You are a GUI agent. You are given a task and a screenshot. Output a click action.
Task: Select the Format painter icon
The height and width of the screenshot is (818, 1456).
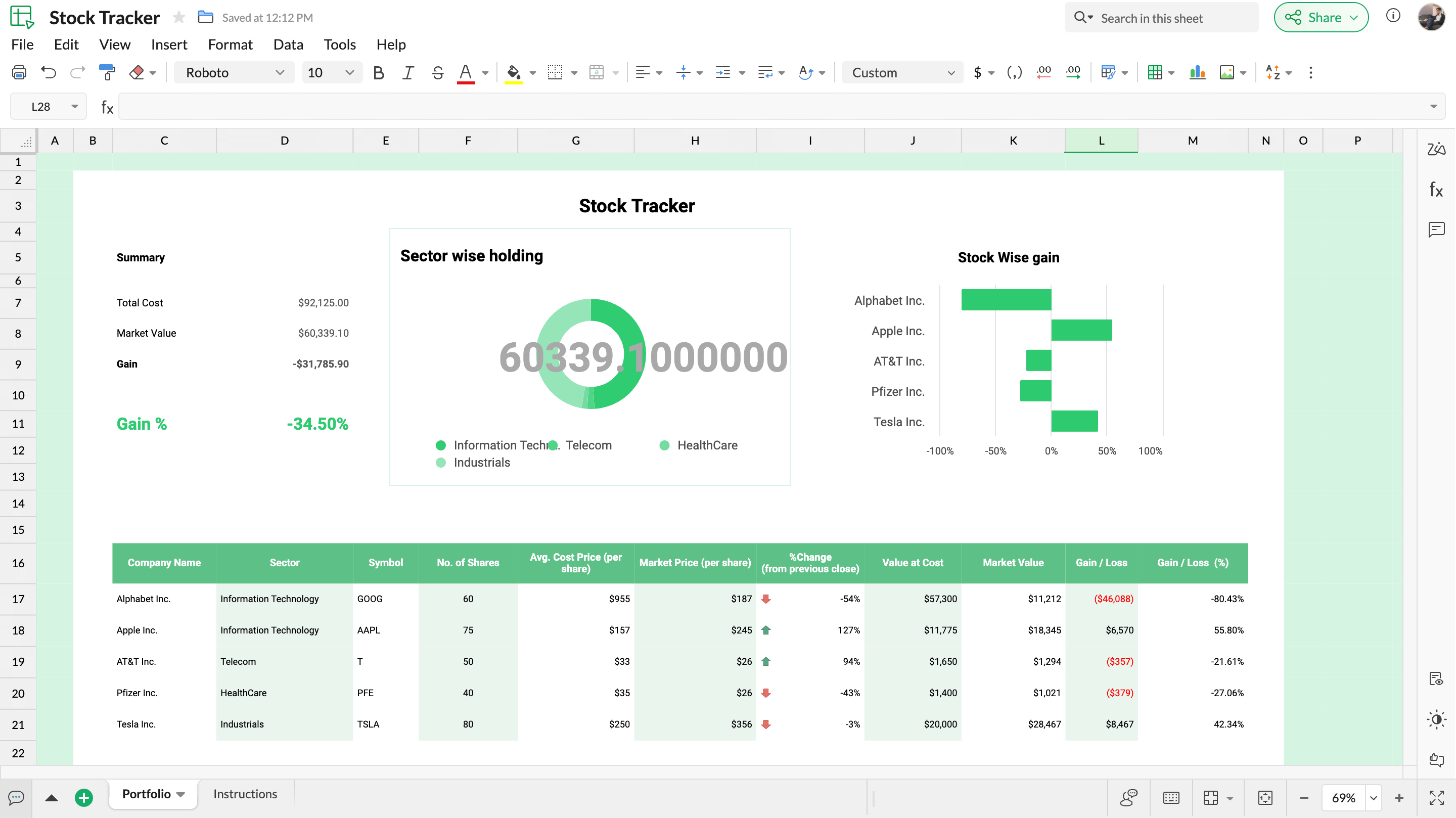(x=107, y=72)
